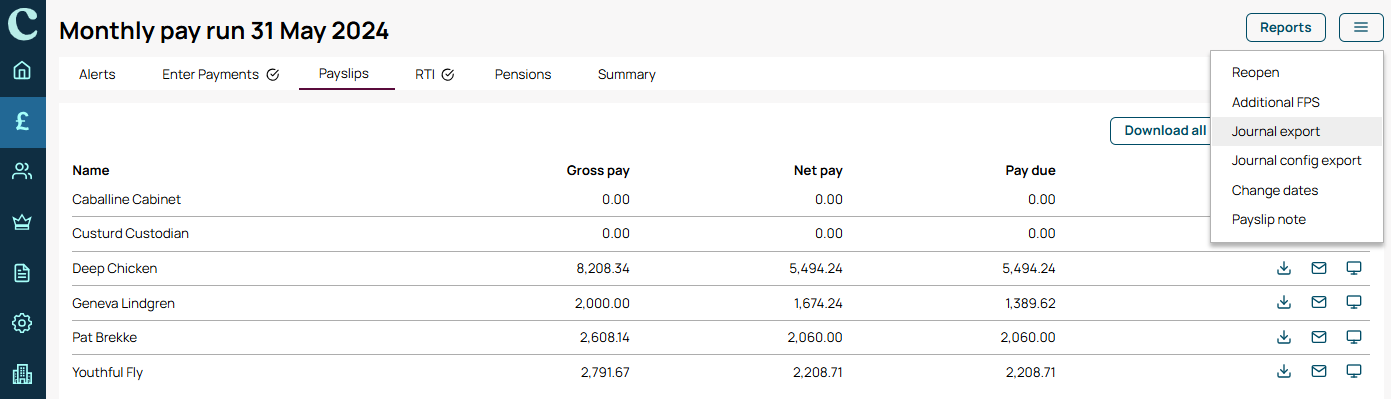This screenshot has height=399, width=1391.
Task: Click the crown icon in sidebar
Action: (x=22, y=222)
